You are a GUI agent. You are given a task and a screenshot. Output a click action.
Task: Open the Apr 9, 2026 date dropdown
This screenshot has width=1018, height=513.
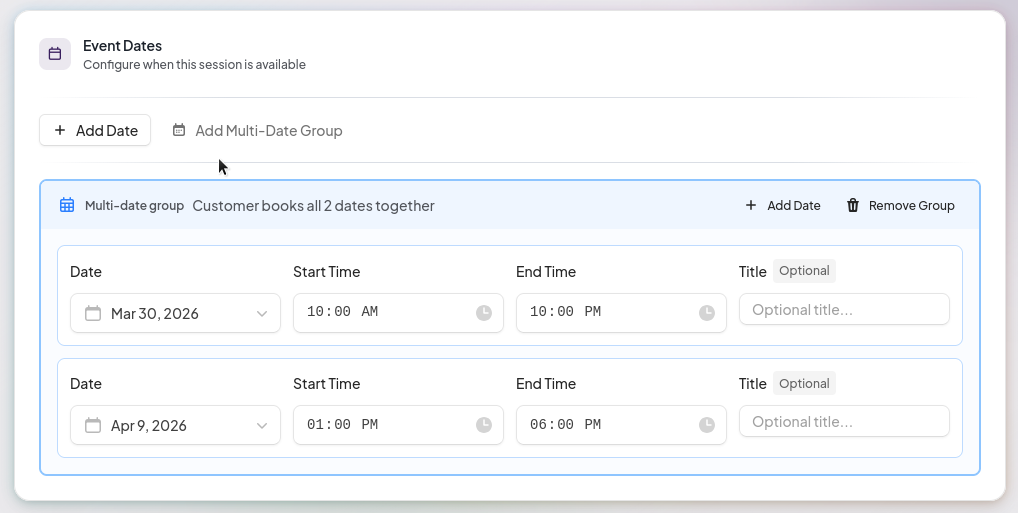[175, 425]
